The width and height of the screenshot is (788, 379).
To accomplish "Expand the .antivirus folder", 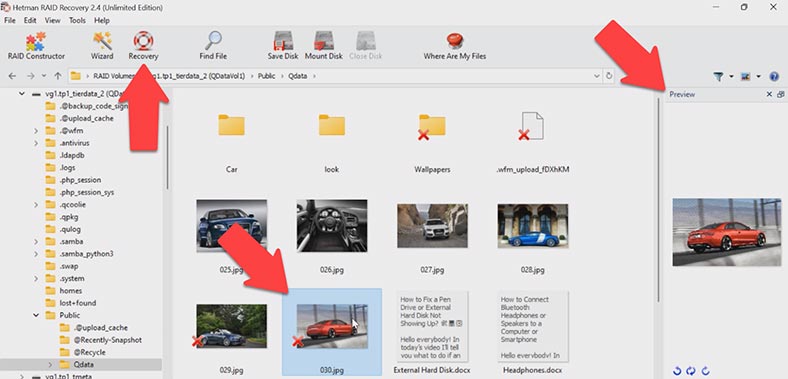I will (36, 143).
